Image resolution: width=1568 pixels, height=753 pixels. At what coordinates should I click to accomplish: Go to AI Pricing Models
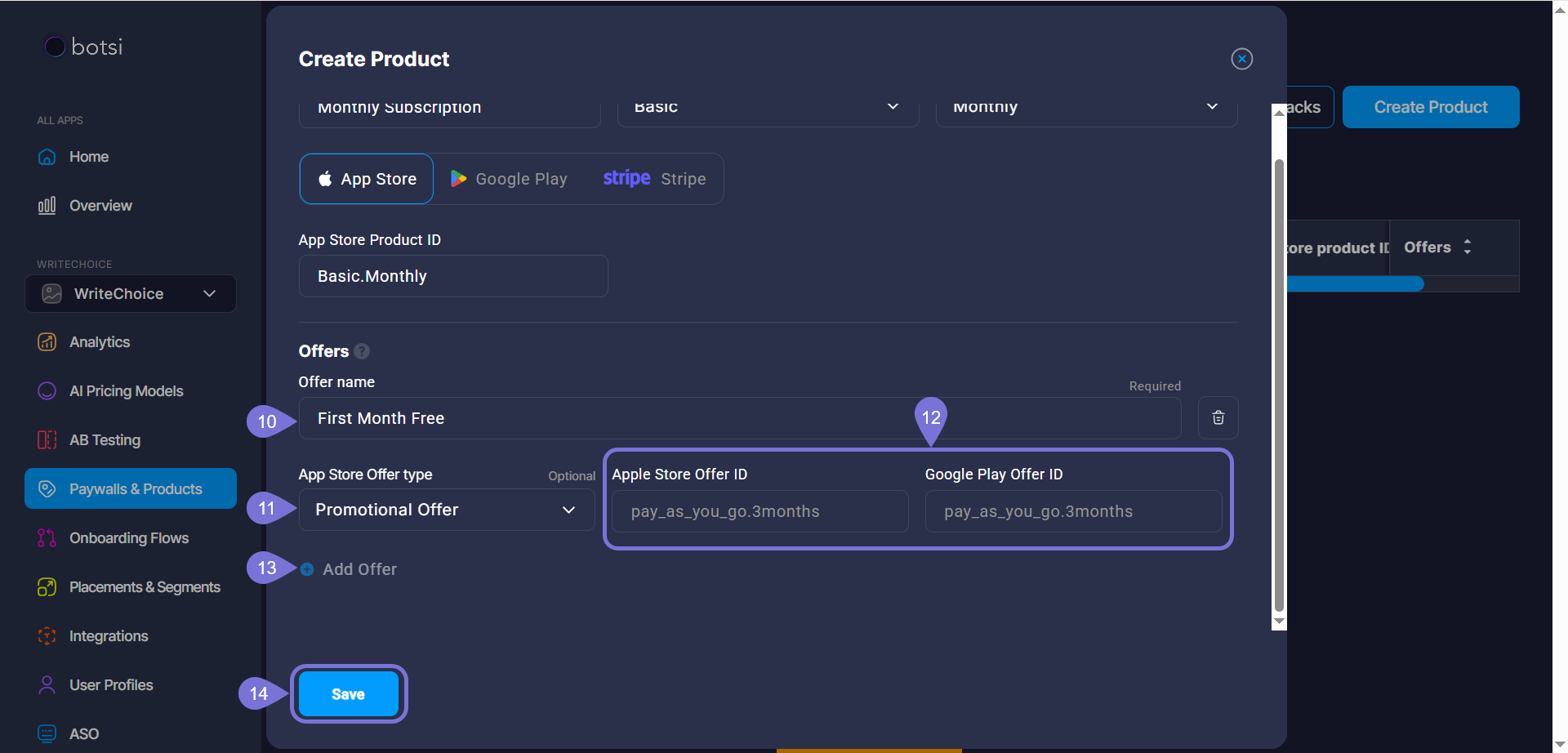tap(126, 391)
